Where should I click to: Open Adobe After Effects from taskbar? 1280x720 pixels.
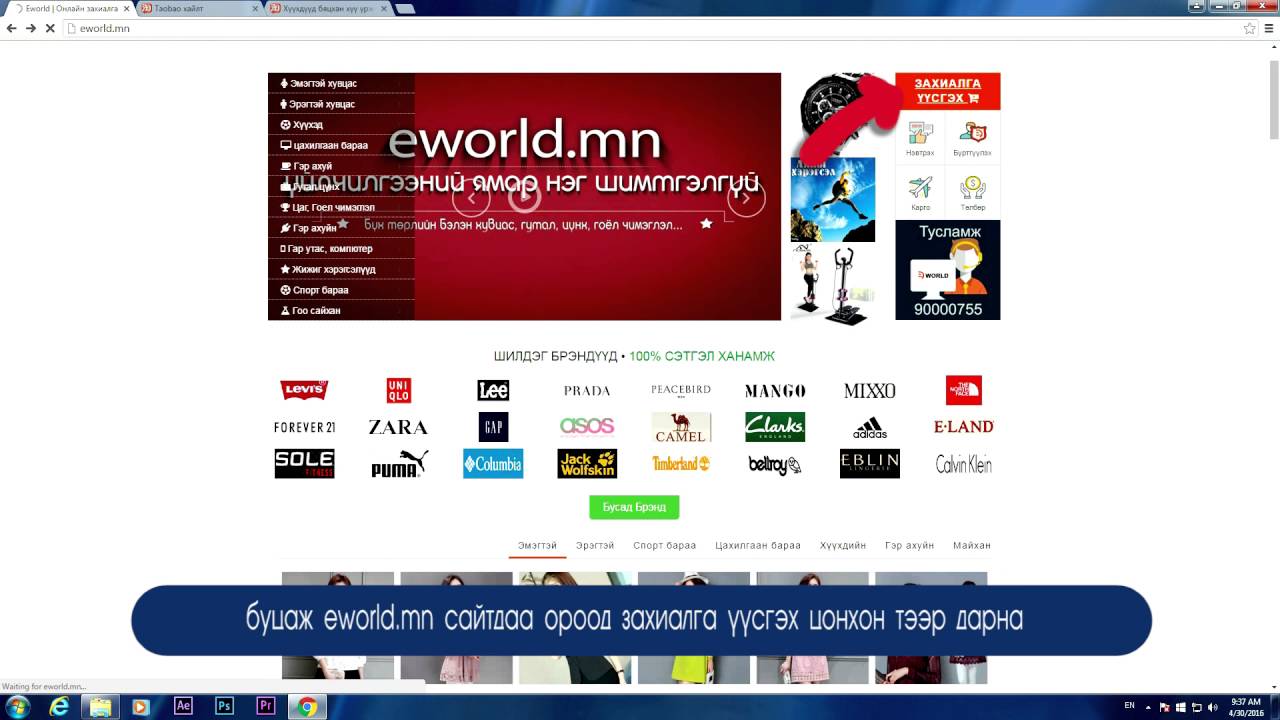[x=183, y=706]
